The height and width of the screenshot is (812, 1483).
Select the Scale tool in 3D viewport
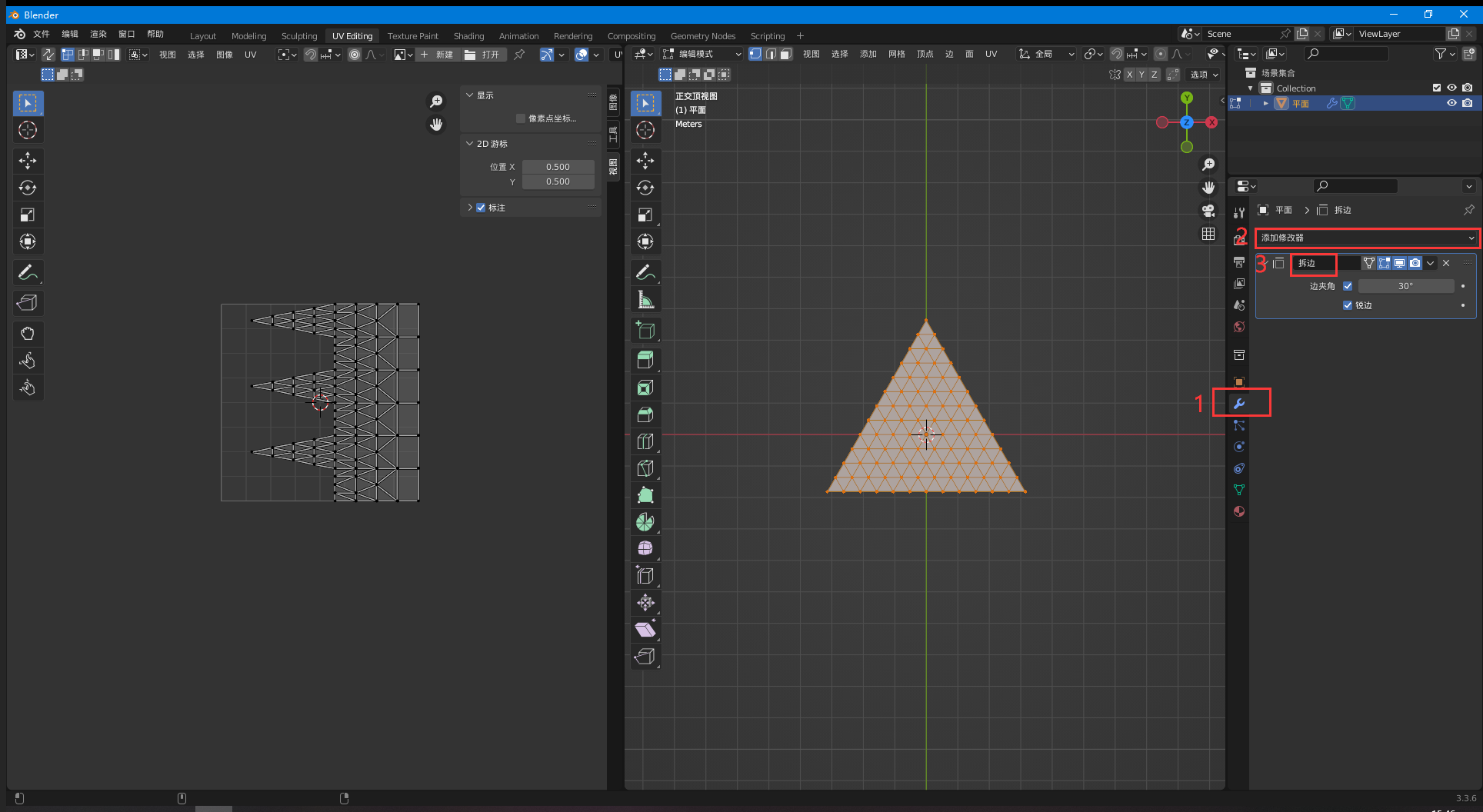click(x=645, y=215)
